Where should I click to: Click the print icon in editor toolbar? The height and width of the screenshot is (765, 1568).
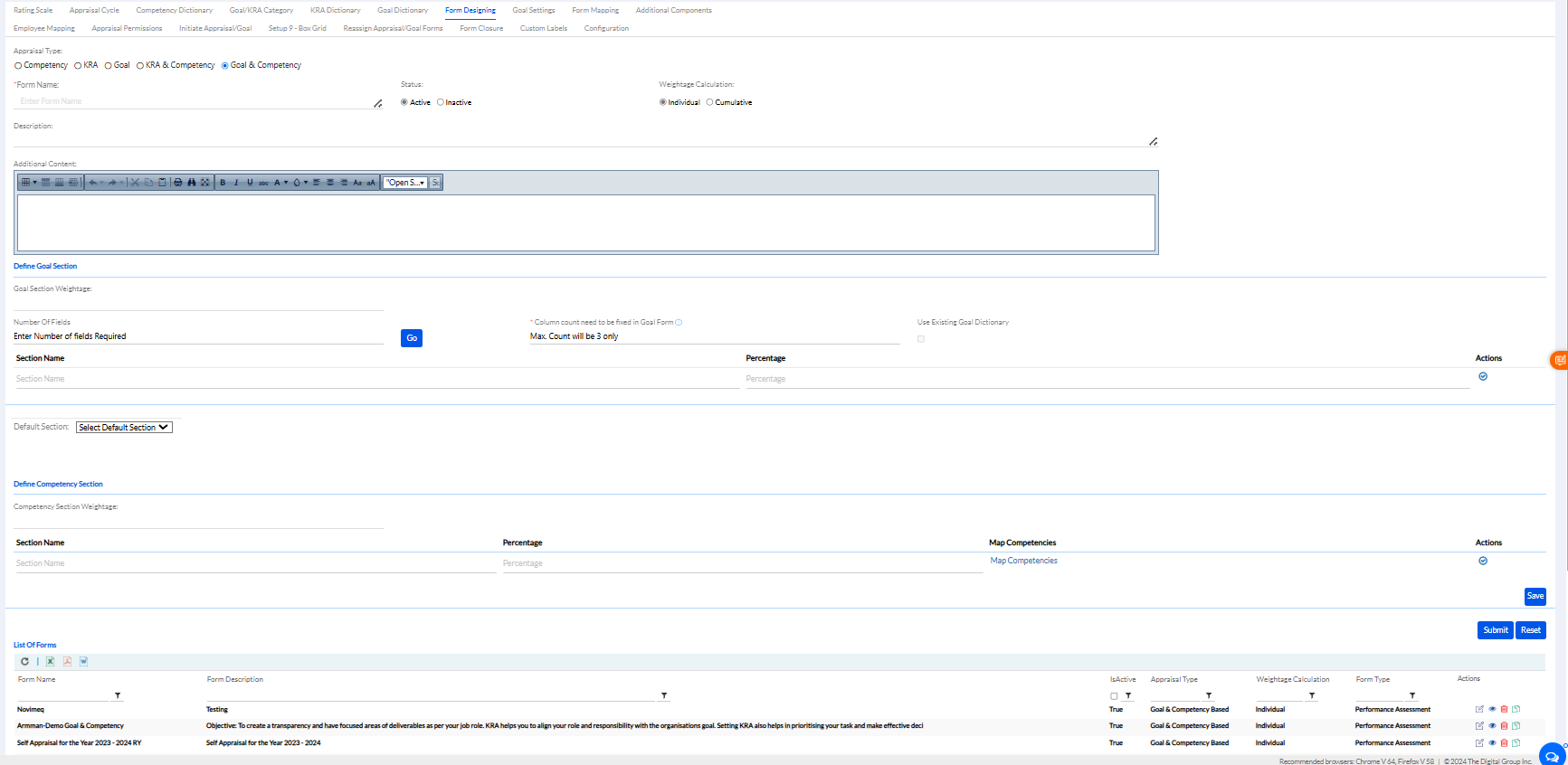point(178,183)
